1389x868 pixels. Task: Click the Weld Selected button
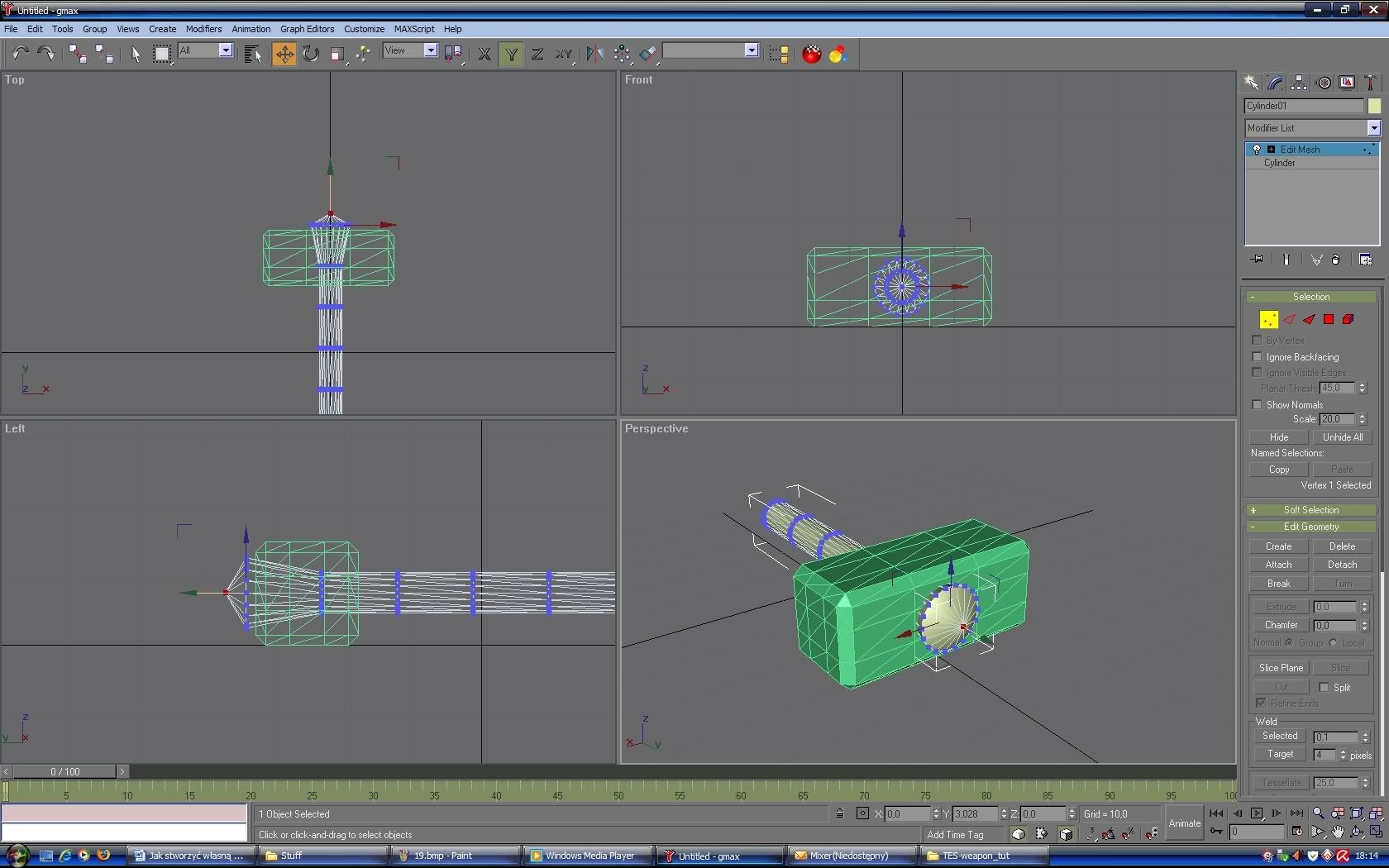(1280, 736)
